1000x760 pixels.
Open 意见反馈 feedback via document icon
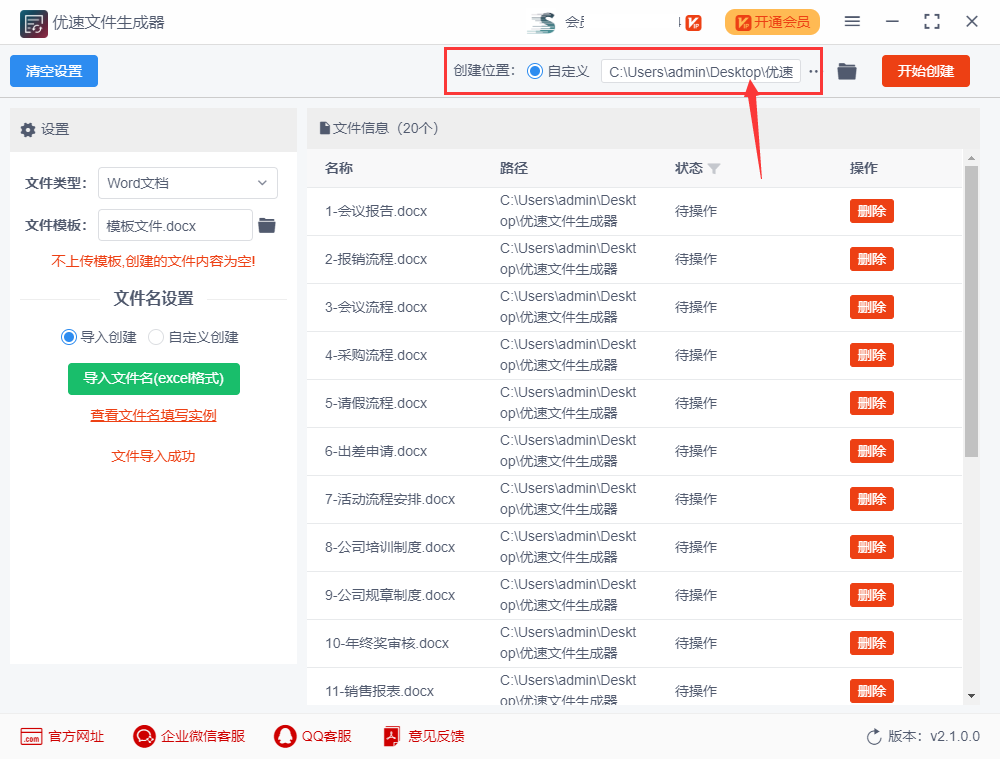point(390,736)
